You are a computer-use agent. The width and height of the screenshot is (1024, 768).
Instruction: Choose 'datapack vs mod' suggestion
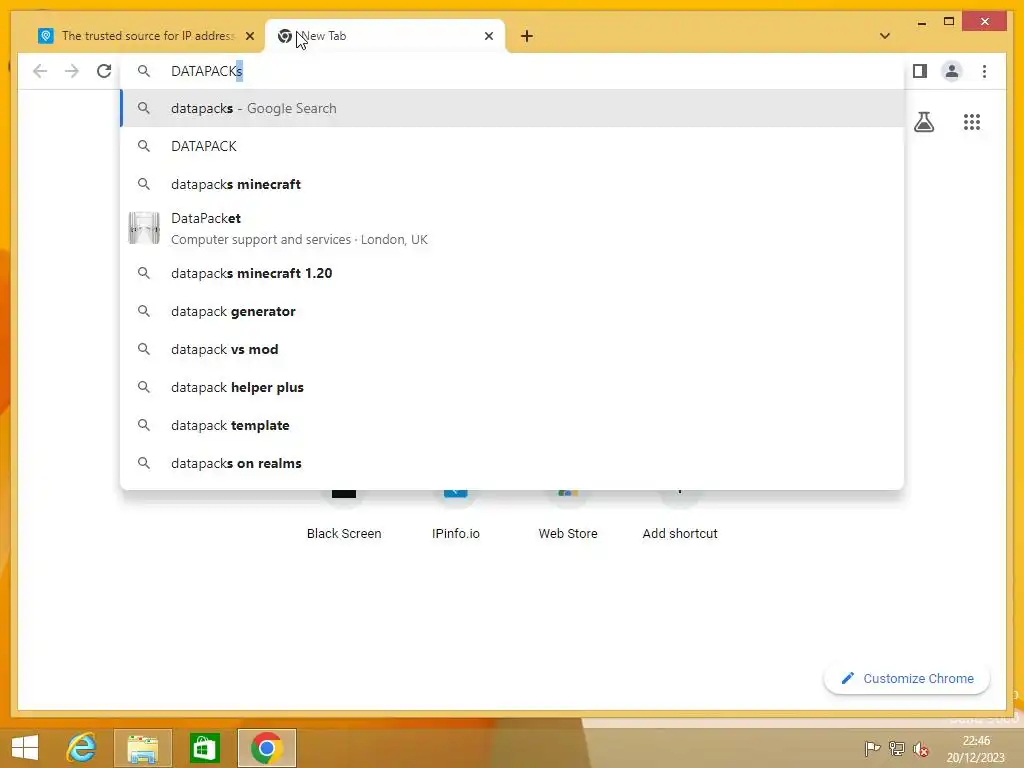point(513,349)
